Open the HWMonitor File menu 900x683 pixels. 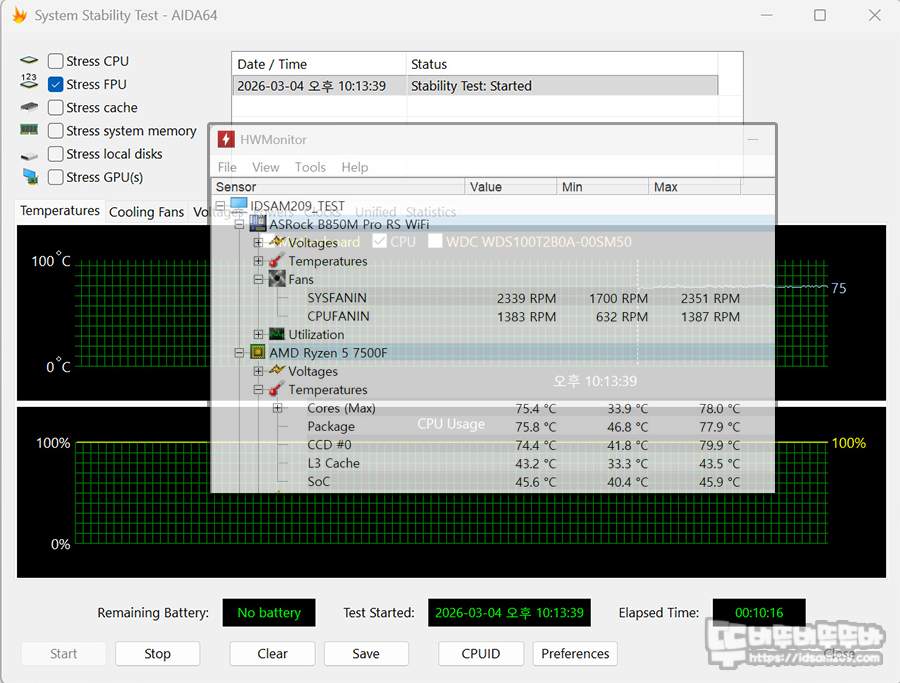[227, 167]
